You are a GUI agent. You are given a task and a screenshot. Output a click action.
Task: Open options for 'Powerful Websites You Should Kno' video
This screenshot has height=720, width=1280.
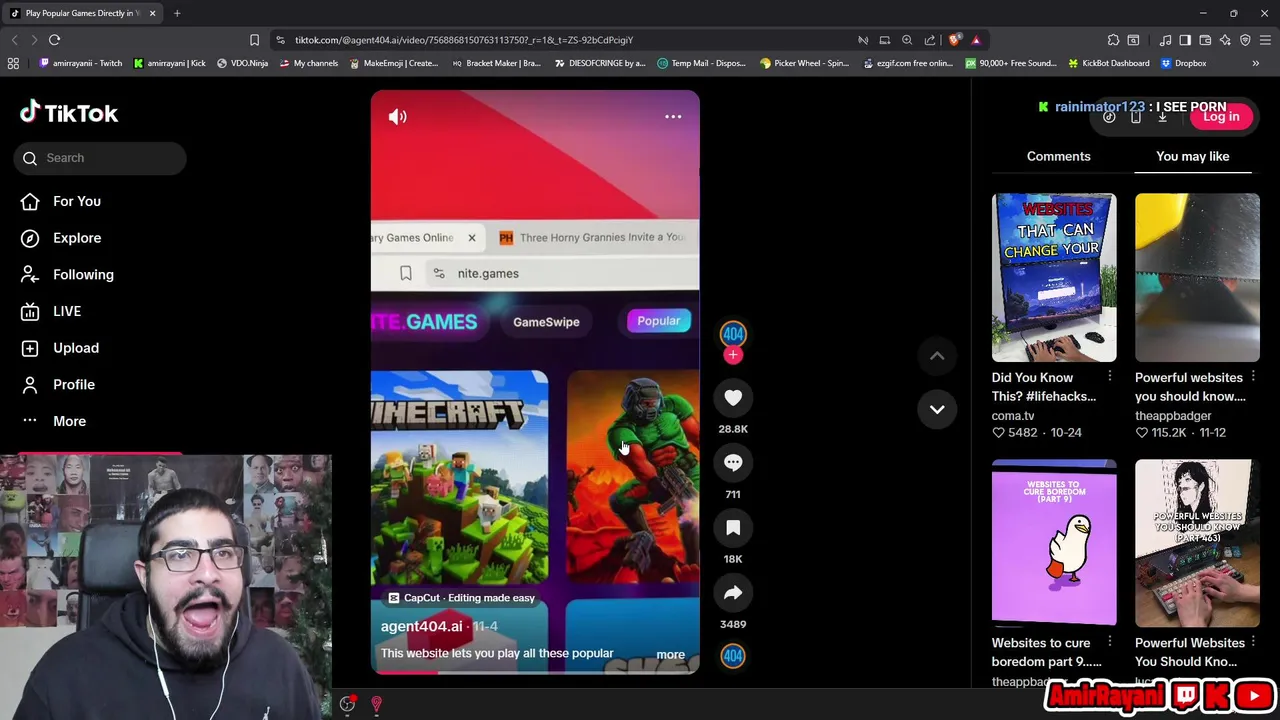click(x=1253, y=642)
